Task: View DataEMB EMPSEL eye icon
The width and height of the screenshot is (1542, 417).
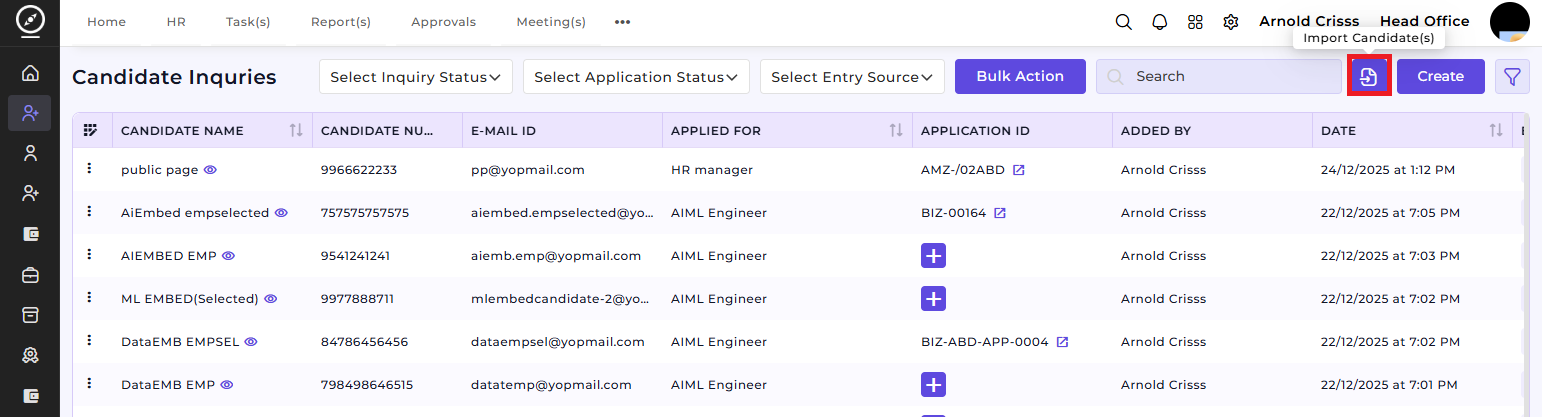Action: click(x=251, y=342)
